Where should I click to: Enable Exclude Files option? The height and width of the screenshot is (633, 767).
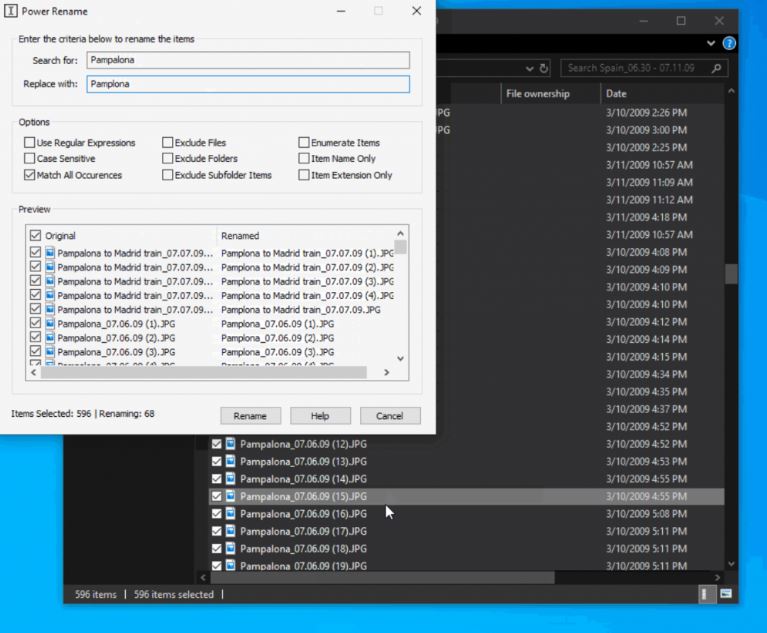(168, 142)
